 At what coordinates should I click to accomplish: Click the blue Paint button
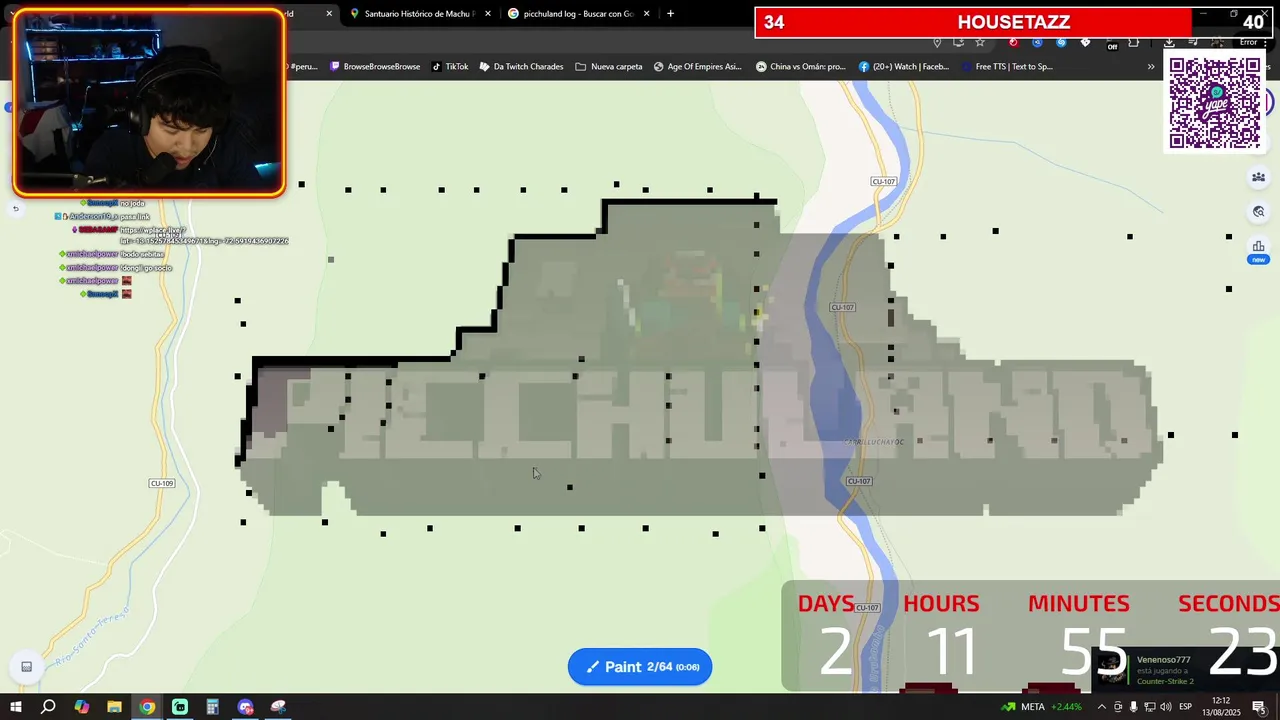(640, 667)
